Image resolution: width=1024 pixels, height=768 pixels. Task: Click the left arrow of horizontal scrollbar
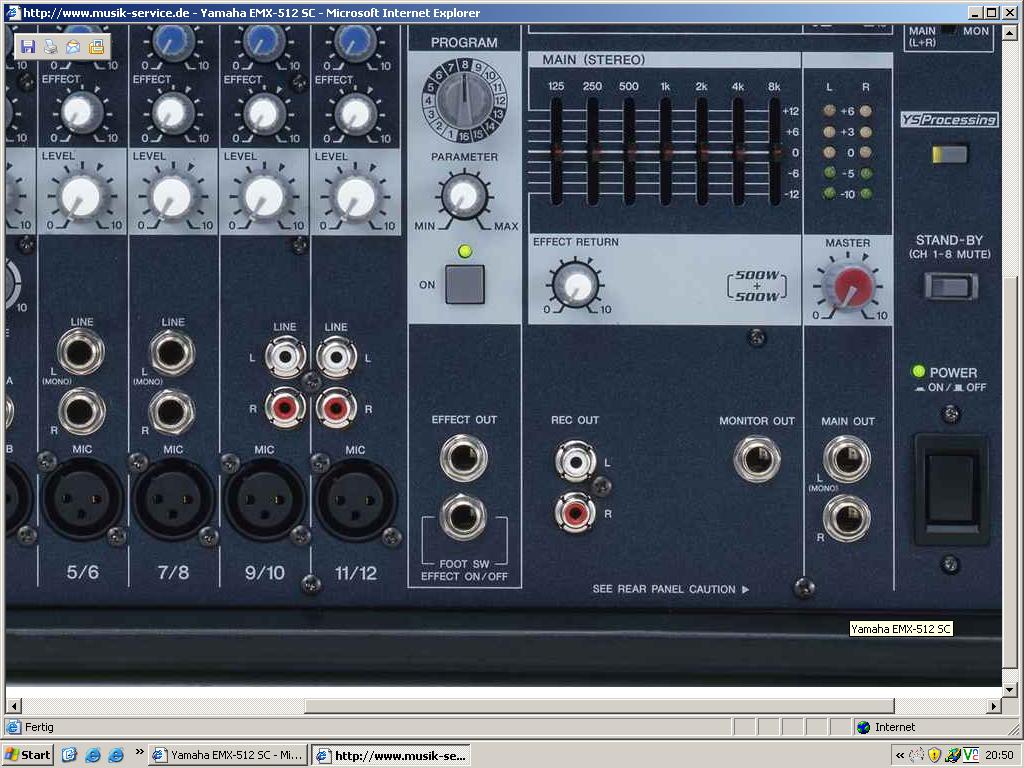[14, 706]
